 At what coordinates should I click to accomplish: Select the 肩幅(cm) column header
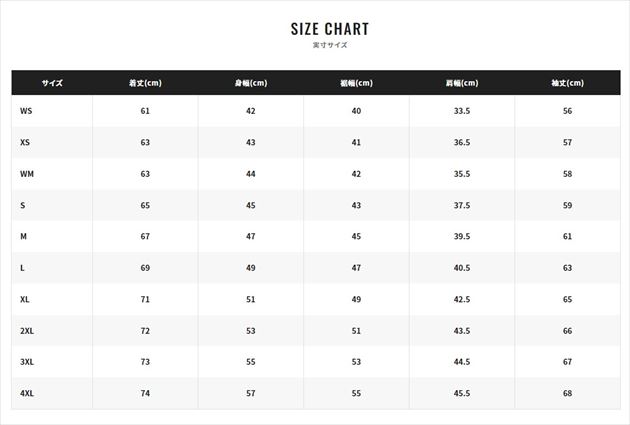point(461,83)
